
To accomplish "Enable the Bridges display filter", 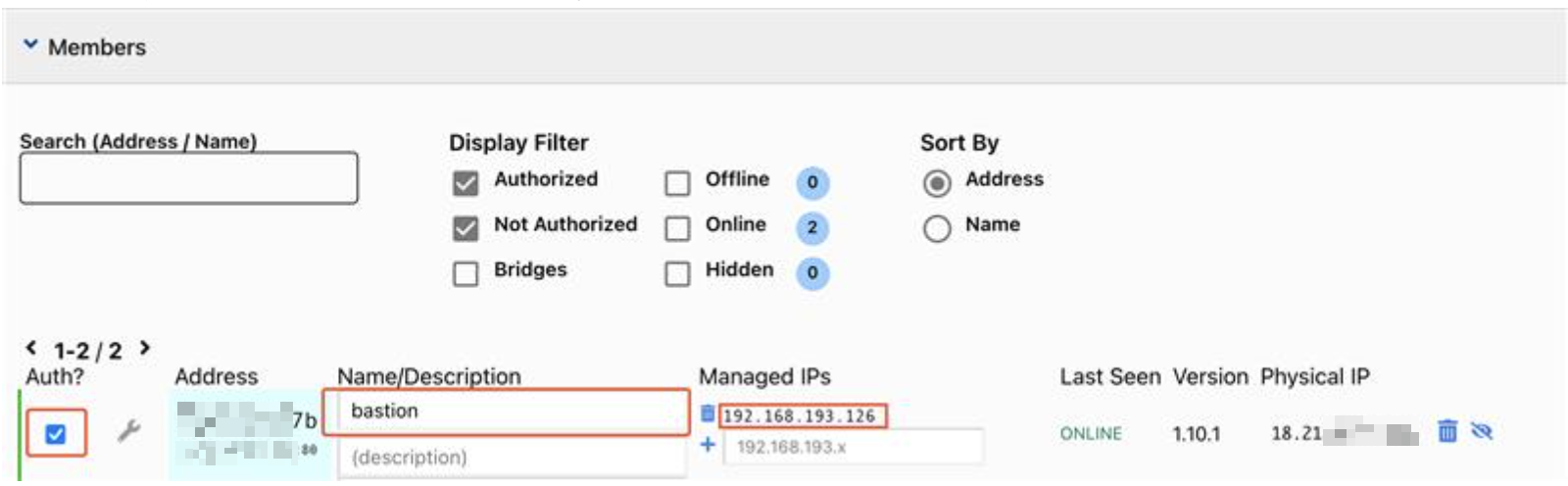I will point(465,273).
